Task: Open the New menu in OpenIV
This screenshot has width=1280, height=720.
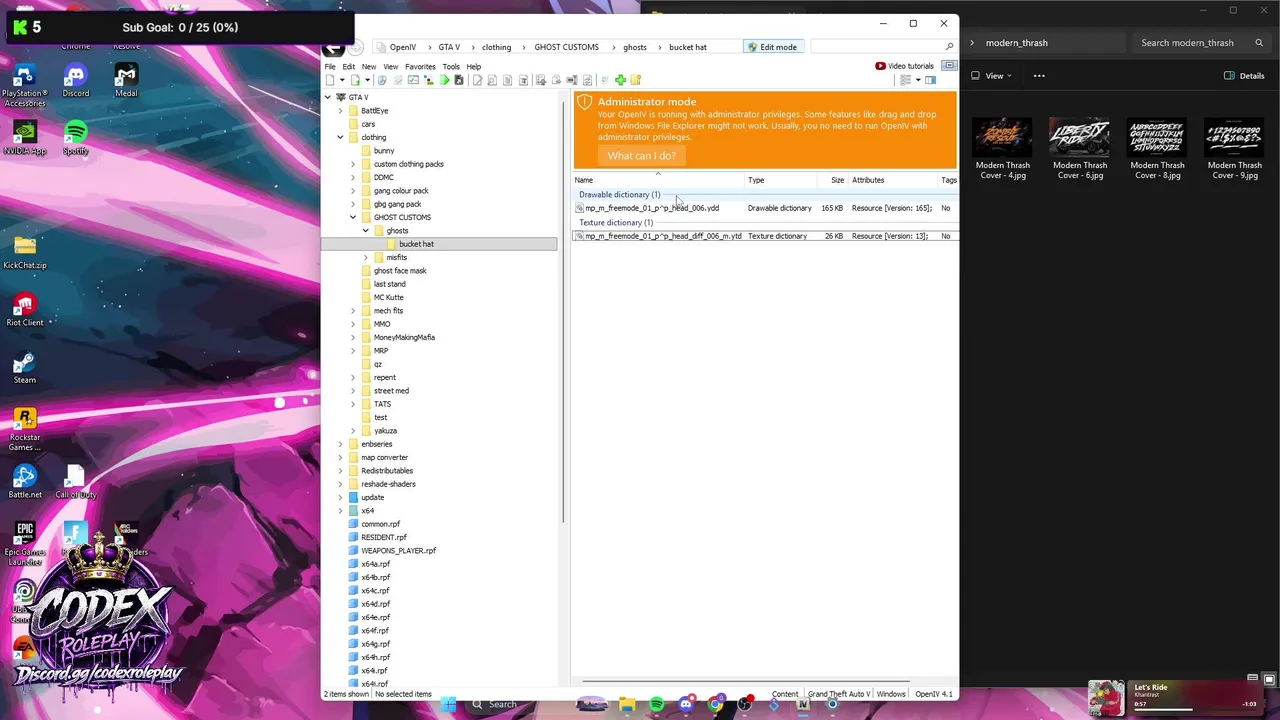Action: coord(369,67)
